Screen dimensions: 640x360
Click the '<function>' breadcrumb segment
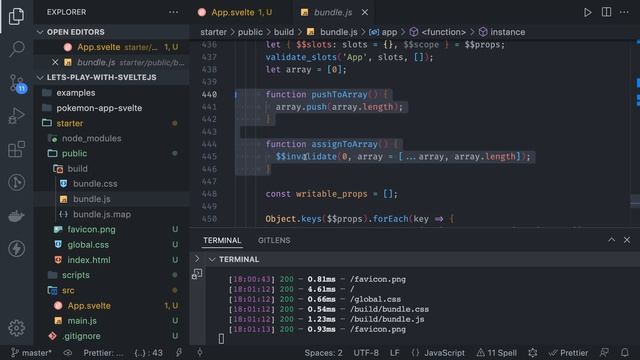(x=443, y=32)
